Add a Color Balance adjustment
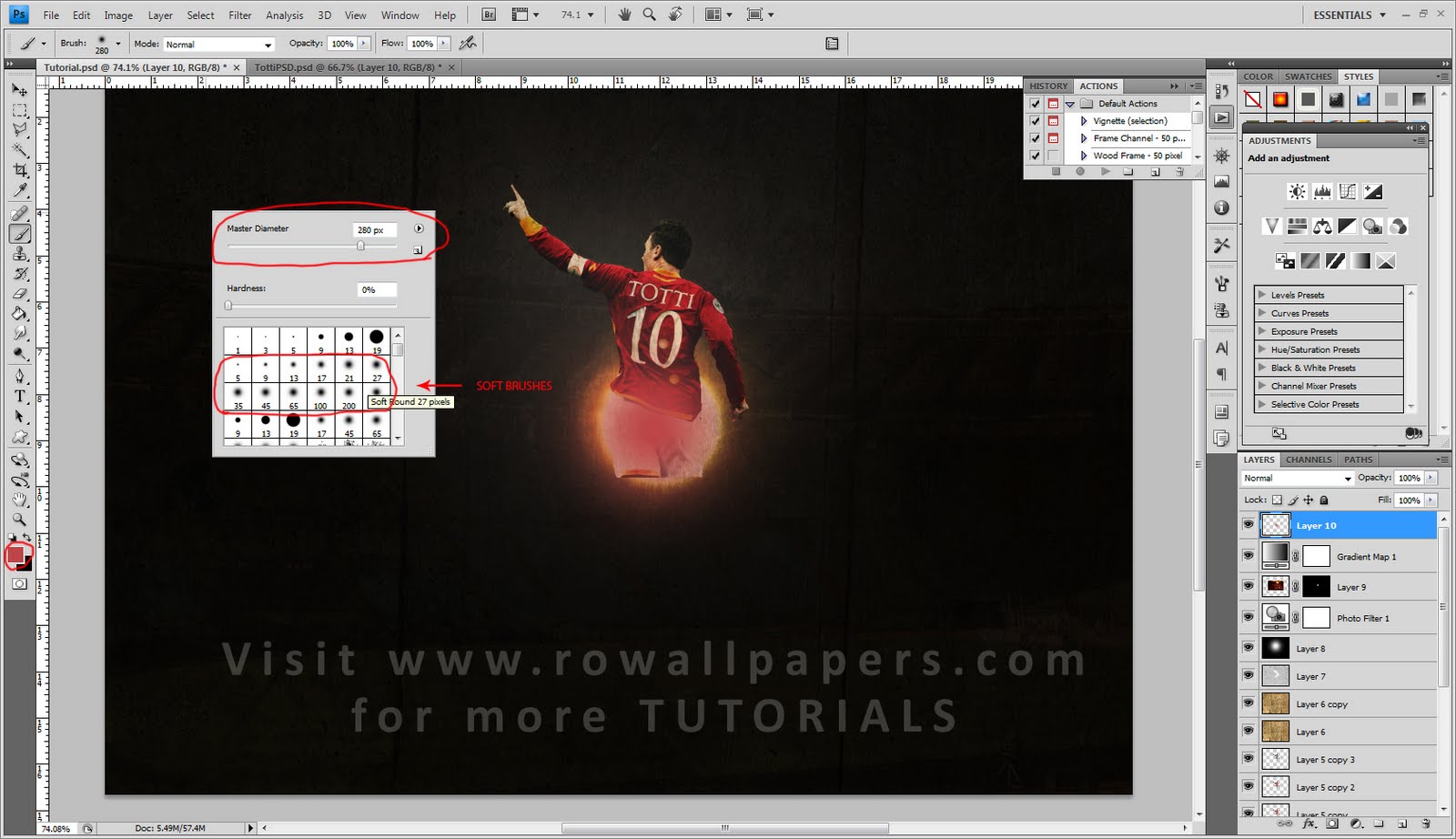 1322,226
